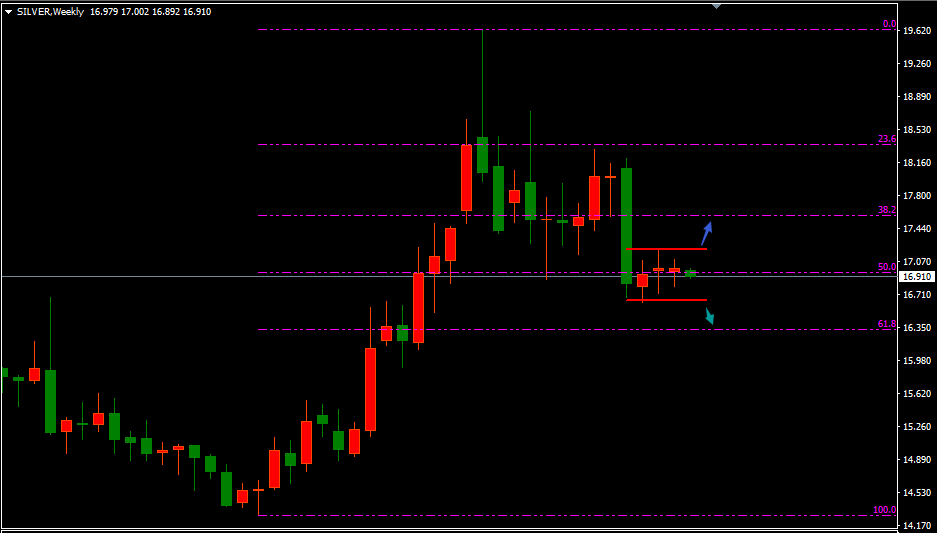Click the Fibonacci 100.0 level label
The width and height of the screenshot is (937, 533).
click(884, 510)
